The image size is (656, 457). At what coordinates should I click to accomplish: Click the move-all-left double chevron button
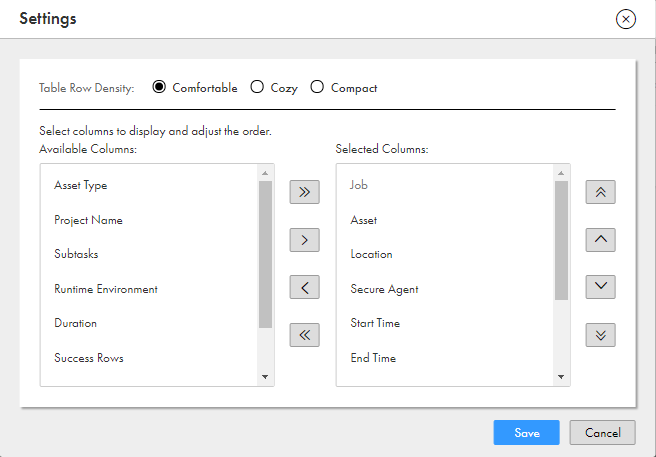click(x=305, y=335)
